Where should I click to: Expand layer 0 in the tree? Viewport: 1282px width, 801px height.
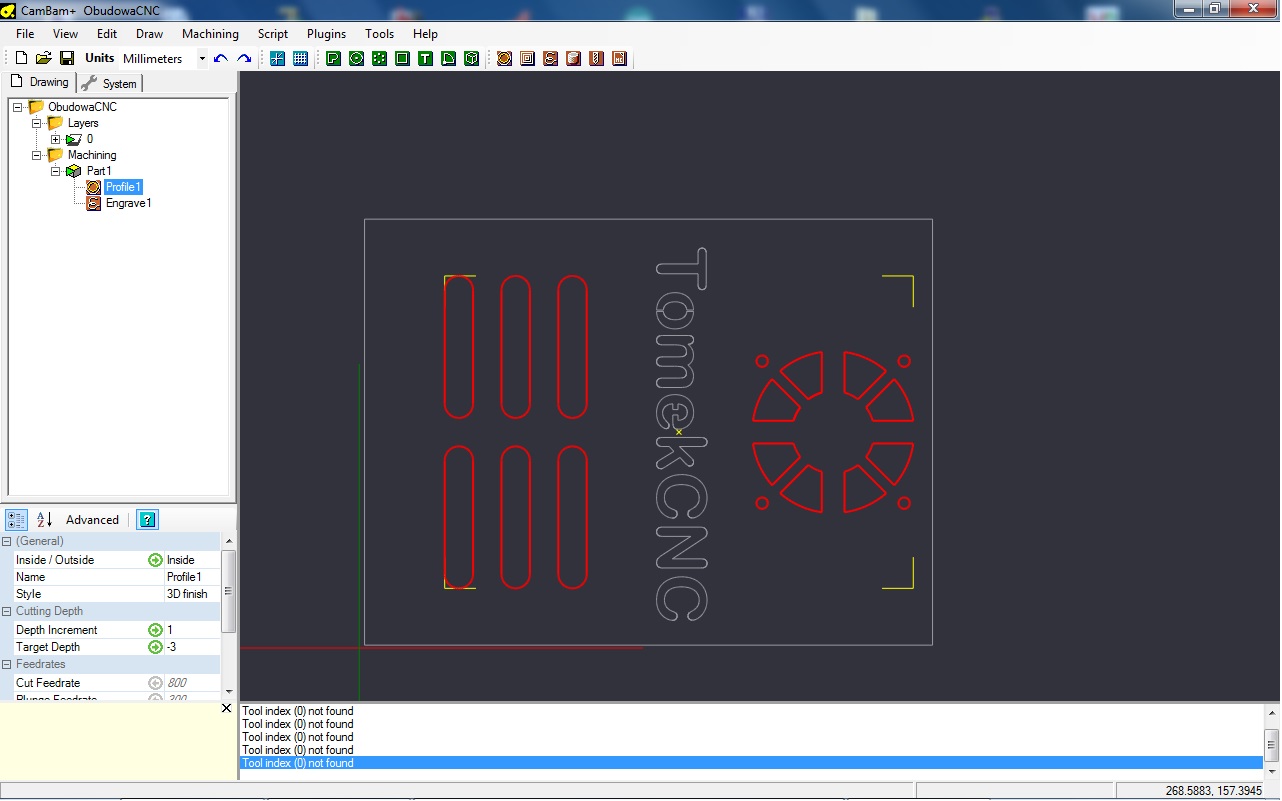point(56,139)
